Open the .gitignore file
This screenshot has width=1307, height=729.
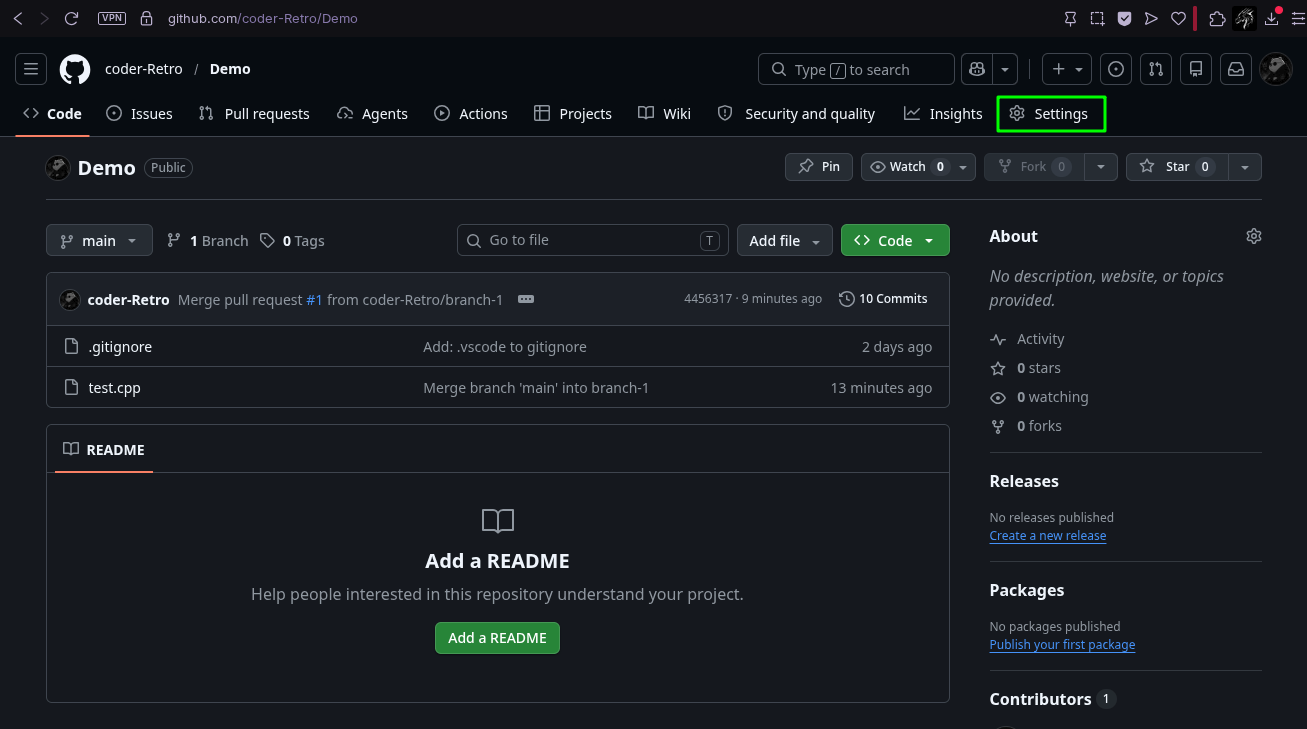pos(120,347)
